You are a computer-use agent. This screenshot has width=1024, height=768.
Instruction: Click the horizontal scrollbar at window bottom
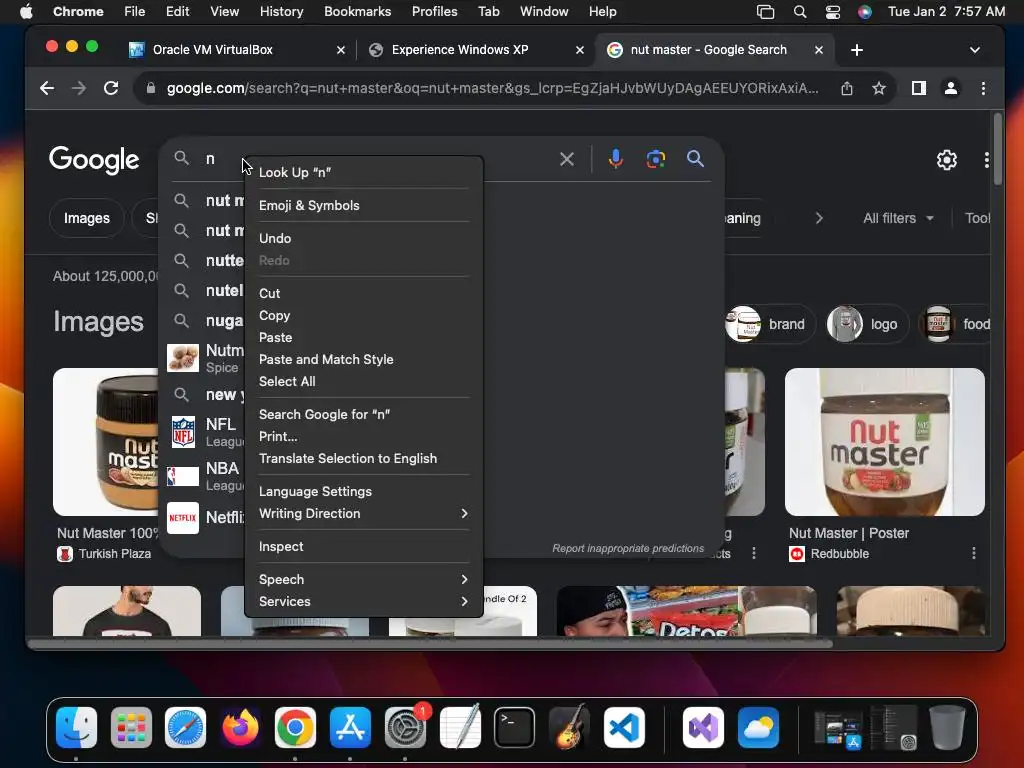pyautogui.click(x=430, y=644)
